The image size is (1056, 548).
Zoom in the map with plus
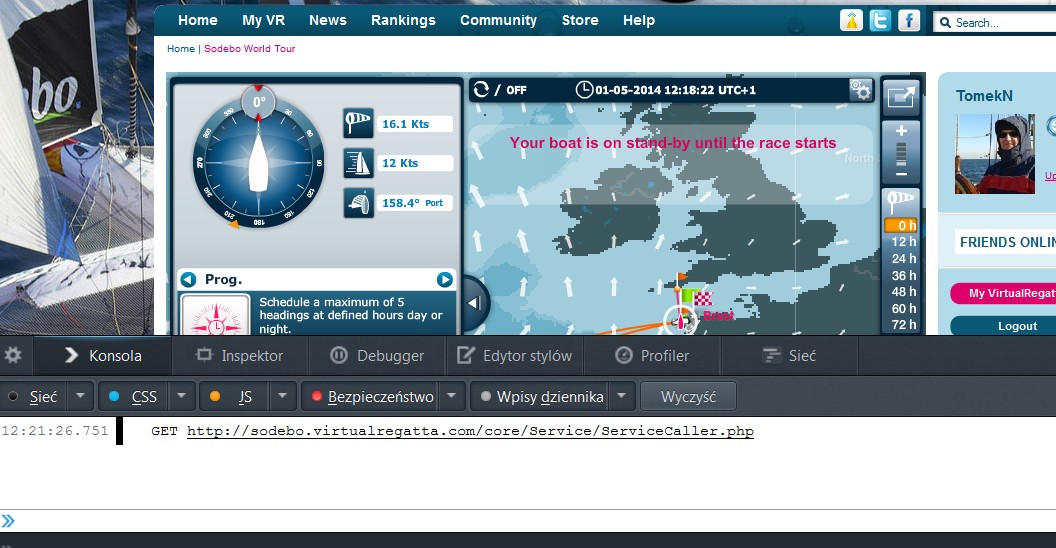(x=901, y=131)
